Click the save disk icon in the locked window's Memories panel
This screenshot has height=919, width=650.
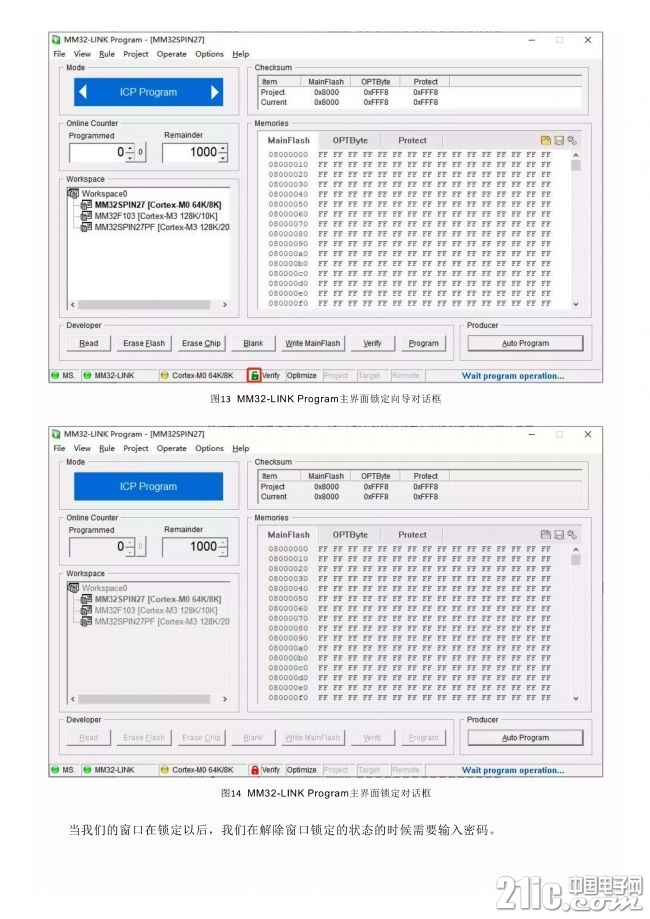point(559,535)
